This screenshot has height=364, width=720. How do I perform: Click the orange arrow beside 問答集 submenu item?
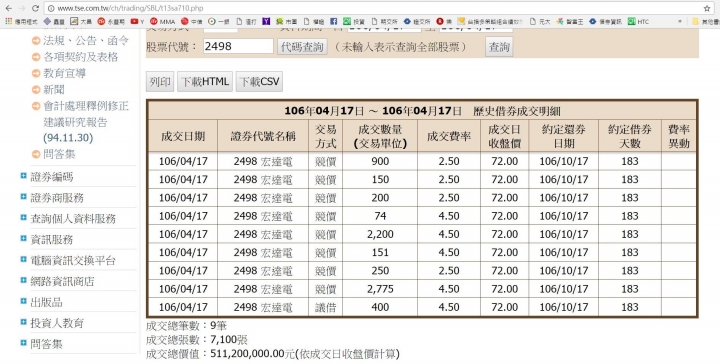click(36, 154)
